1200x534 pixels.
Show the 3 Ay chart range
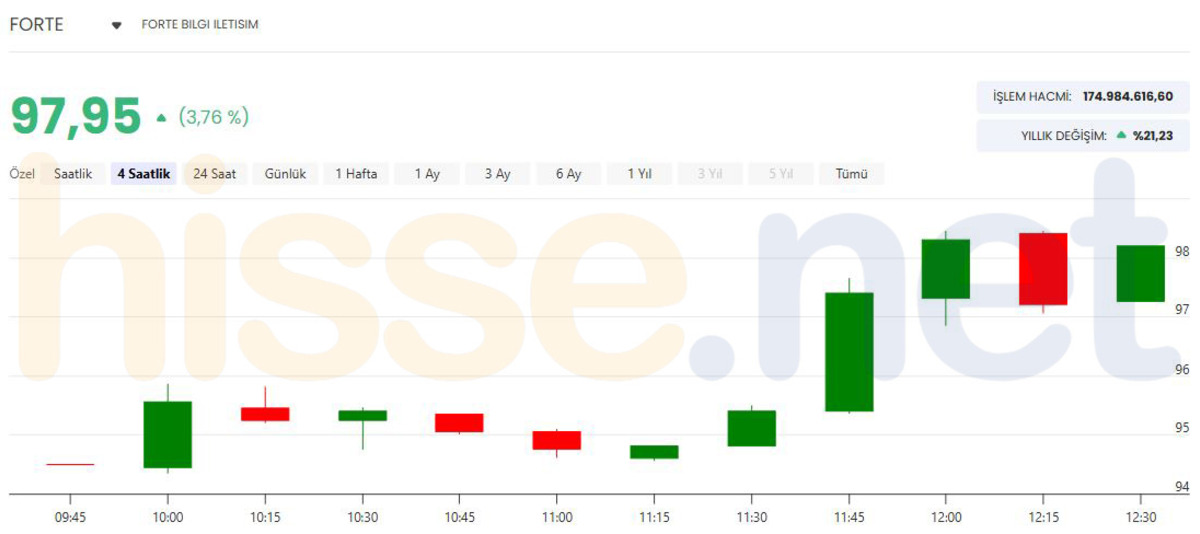point(498,174)
